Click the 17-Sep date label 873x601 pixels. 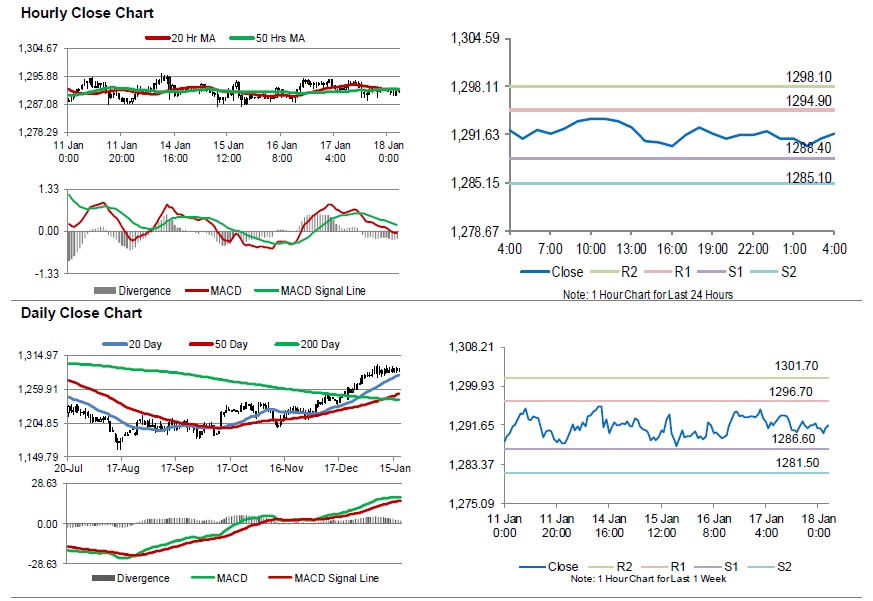point(177,468)
